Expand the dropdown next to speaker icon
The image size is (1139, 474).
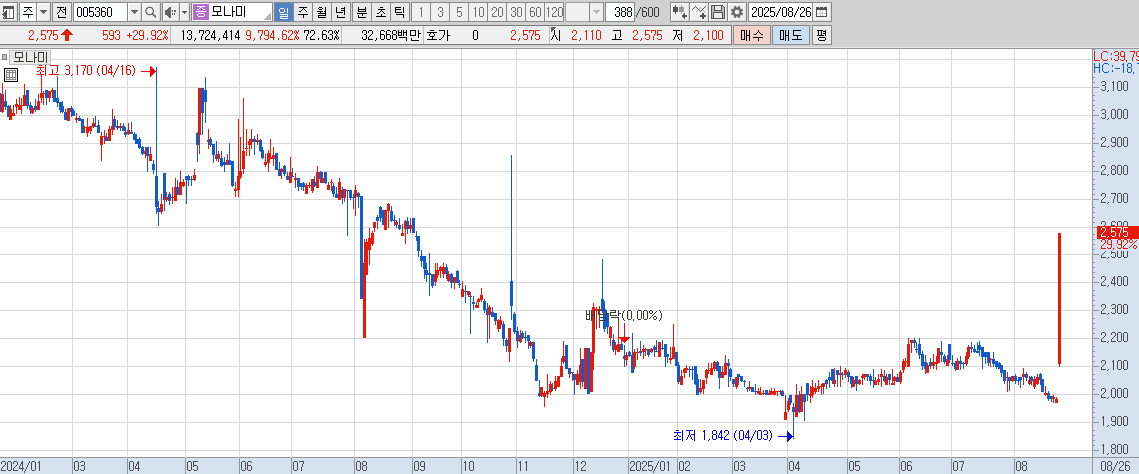click(x=184, y=12)
